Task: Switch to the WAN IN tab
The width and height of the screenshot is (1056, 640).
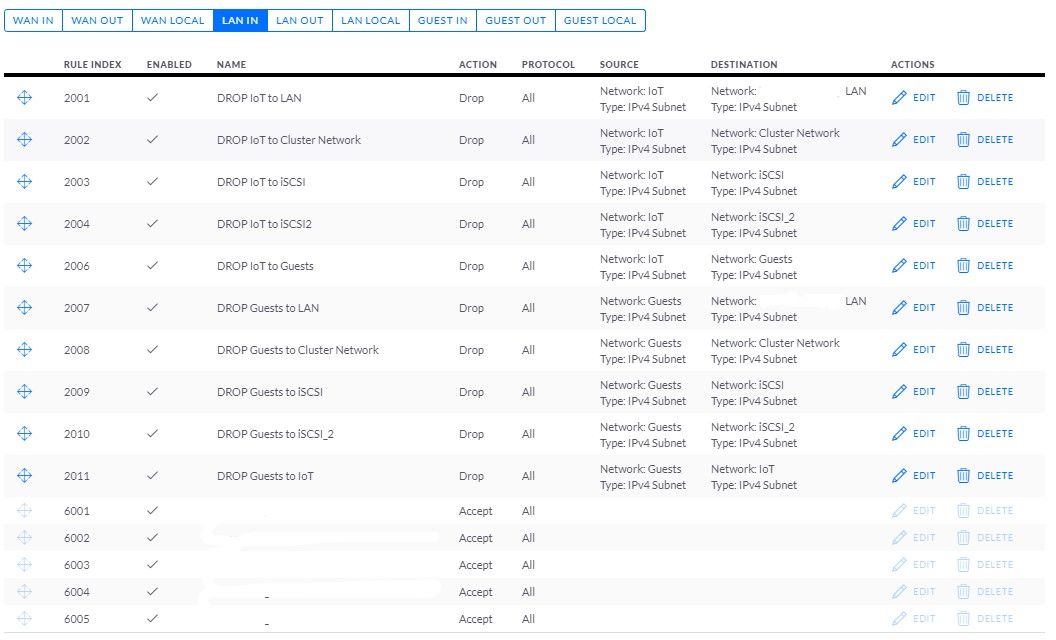Action: 33,20
